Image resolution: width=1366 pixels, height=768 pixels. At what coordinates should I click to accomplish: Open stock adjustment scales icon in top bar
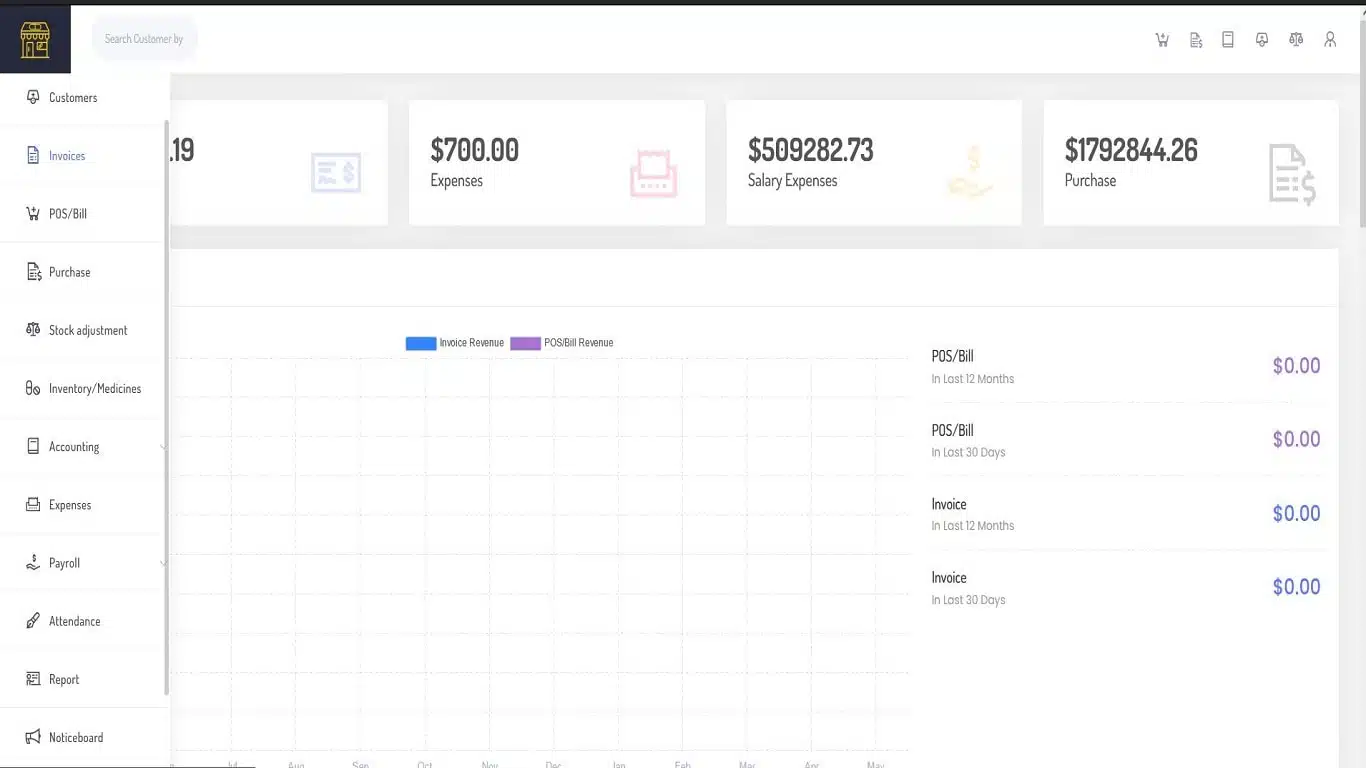coord(1296,40)
